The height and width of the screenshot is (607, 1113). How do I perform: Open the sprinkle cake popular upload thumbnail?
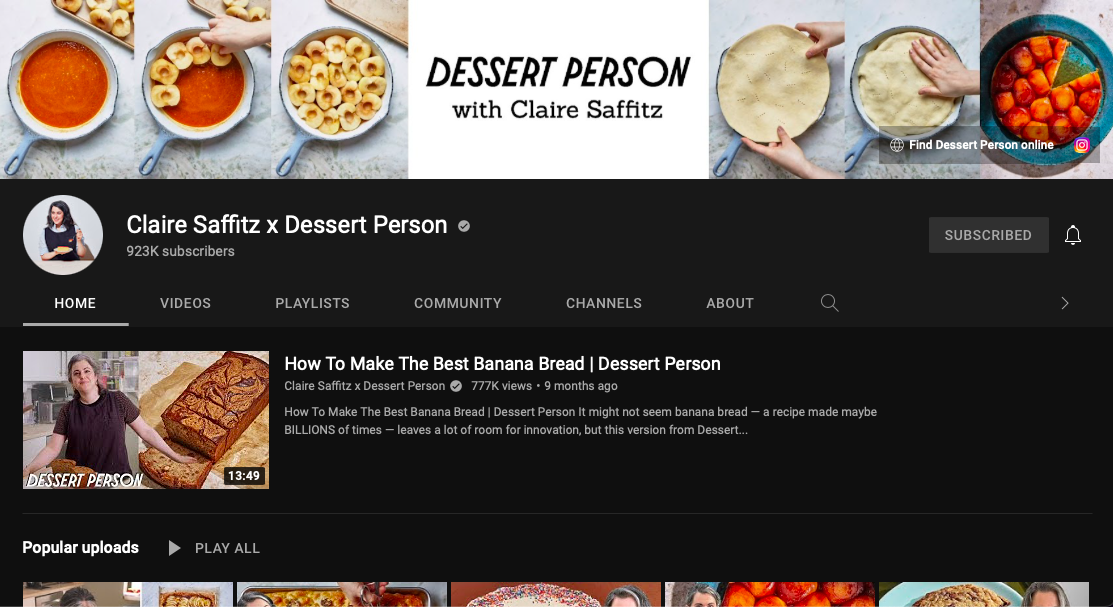tap(556, 594)
